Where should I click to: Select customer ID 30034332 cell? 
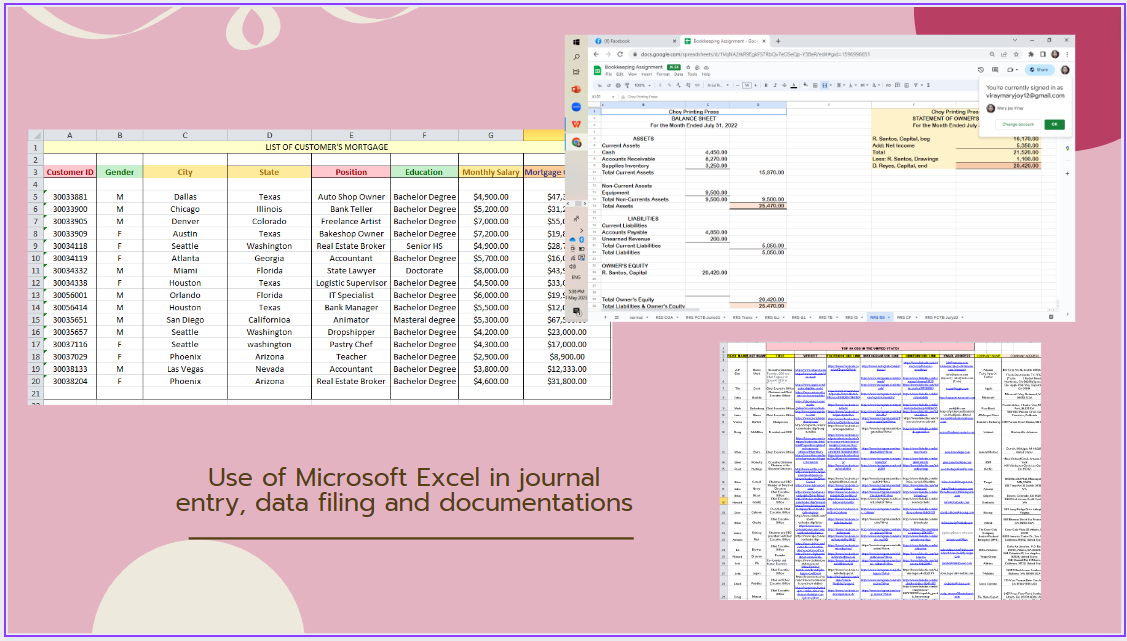pos(70,270)
